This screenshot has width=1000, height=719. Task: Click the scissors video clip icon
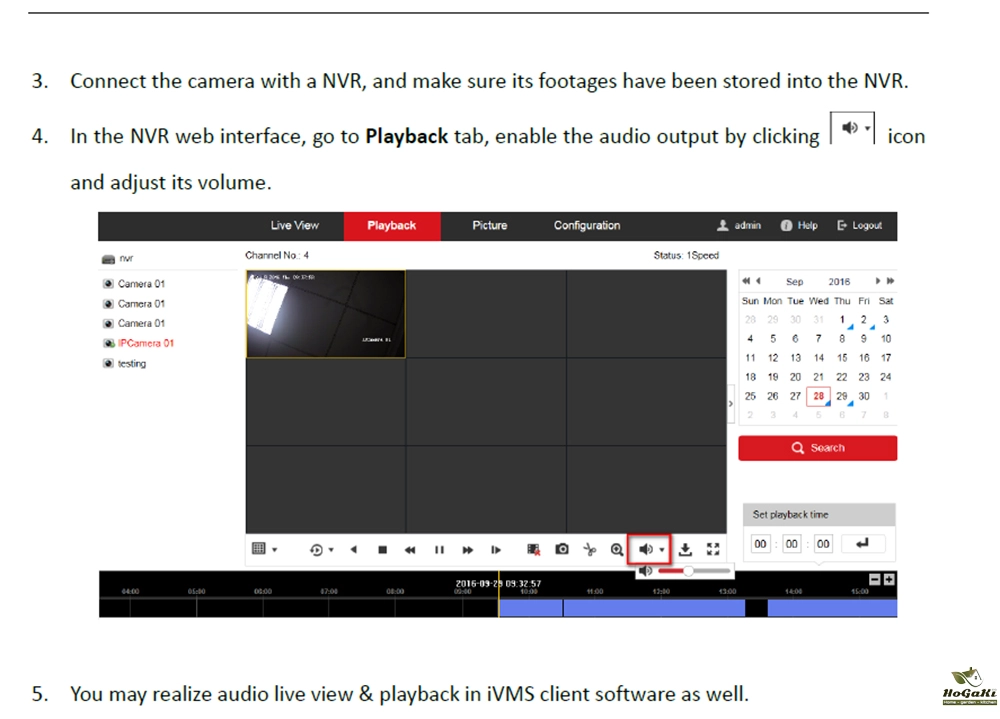point(589,549)
